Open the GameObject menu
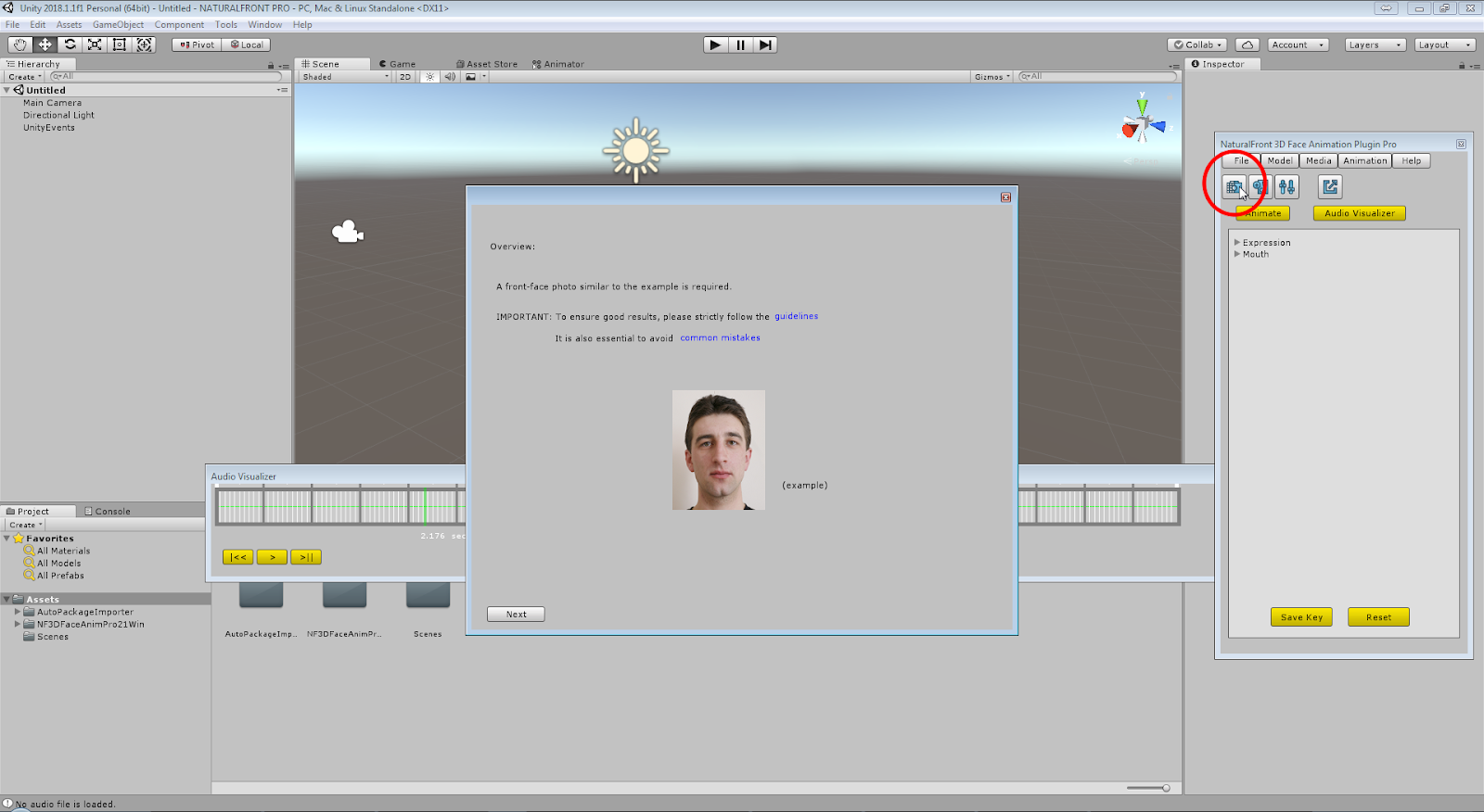The width and height of the screenshot is (1484, 812). [118, 25]
